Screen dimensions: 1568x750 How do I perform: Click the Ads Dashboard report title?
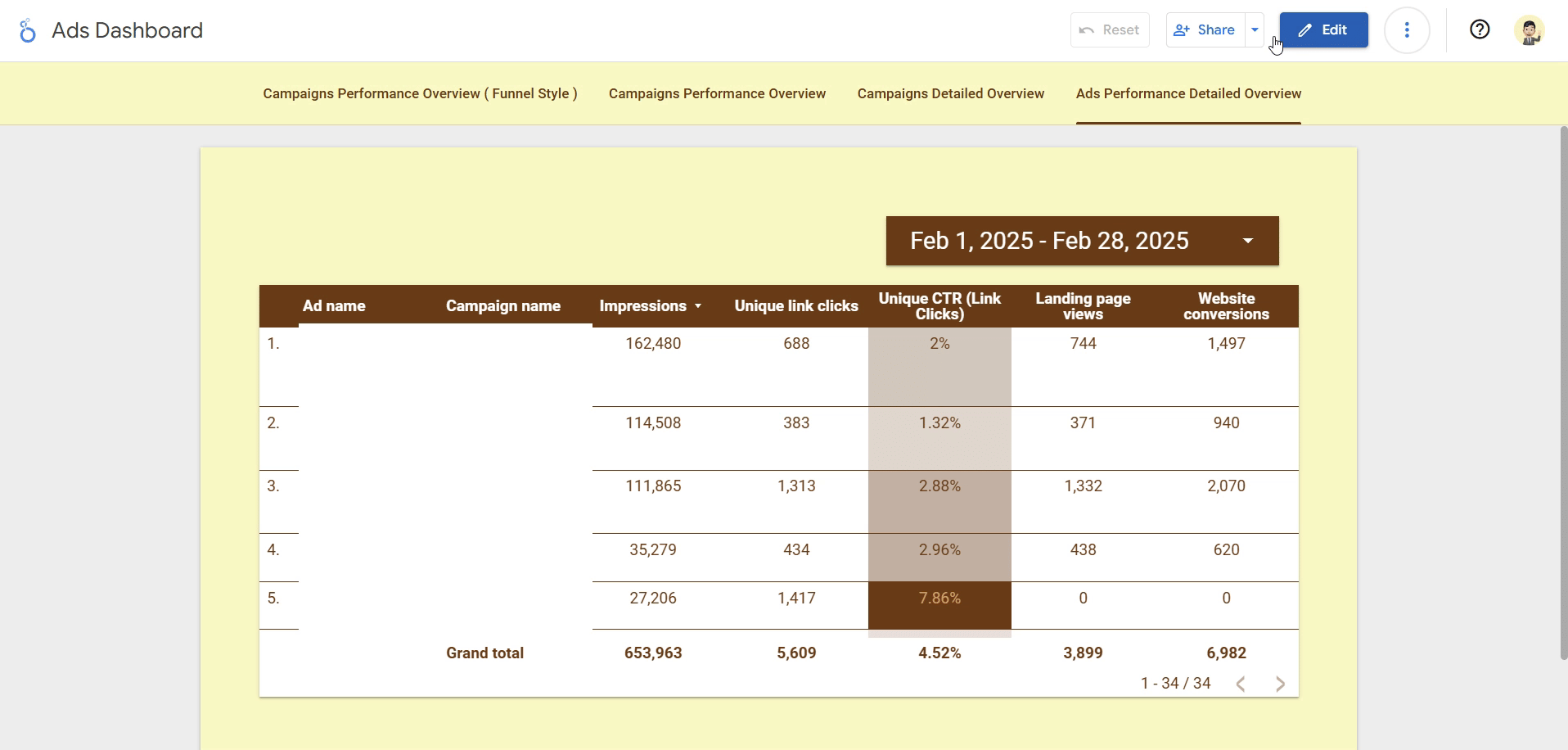[128, 30]
